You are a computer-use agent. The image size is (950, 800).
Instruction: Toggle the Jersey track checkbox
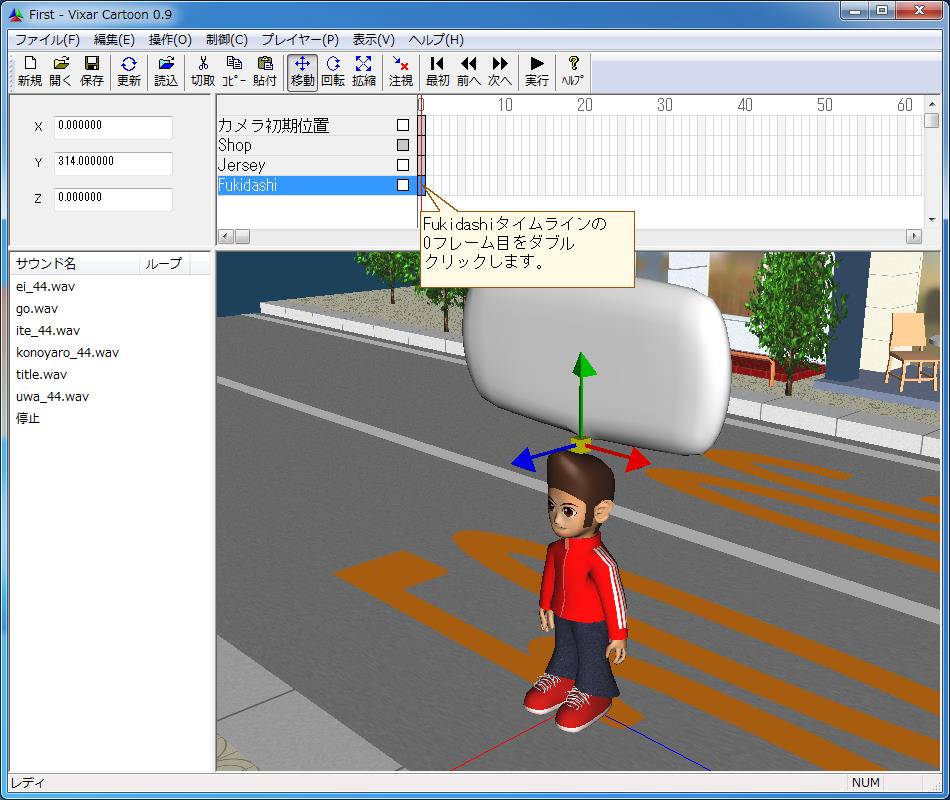403,165
